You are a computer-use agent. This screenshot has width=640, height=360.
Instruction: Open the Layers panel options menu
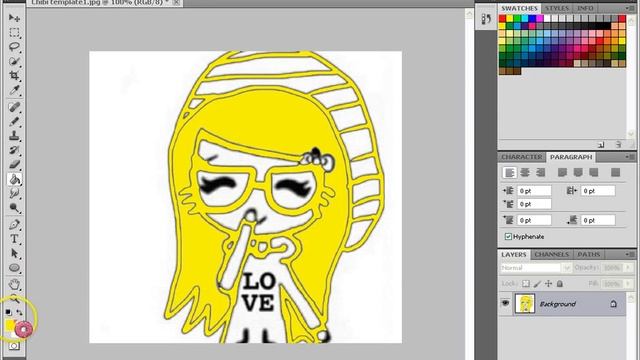630,254
